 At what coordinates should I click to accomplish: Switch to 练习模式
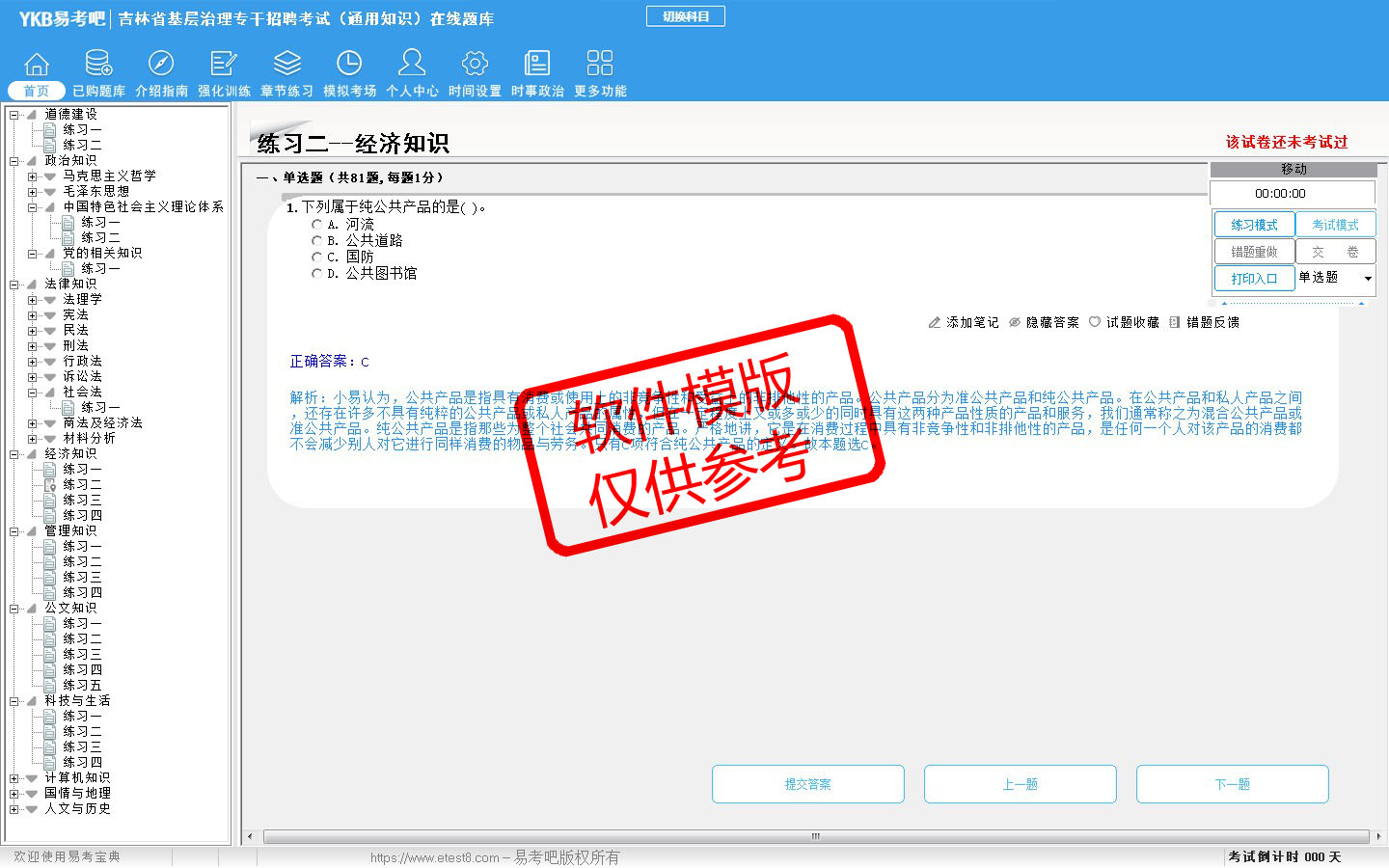(1254, 225)
